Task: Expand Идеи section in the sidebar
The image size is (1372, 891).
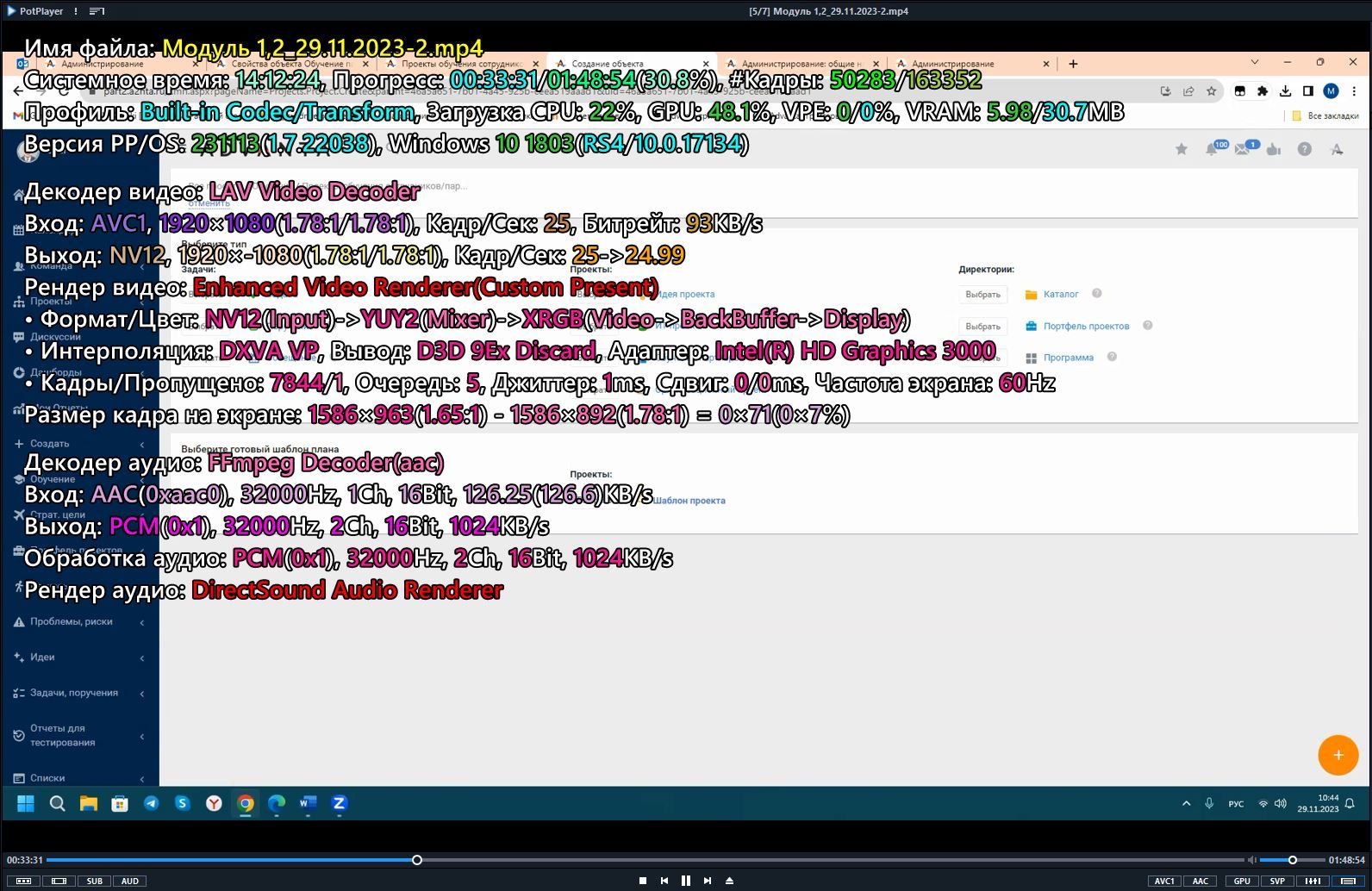Action: (79, 657)
